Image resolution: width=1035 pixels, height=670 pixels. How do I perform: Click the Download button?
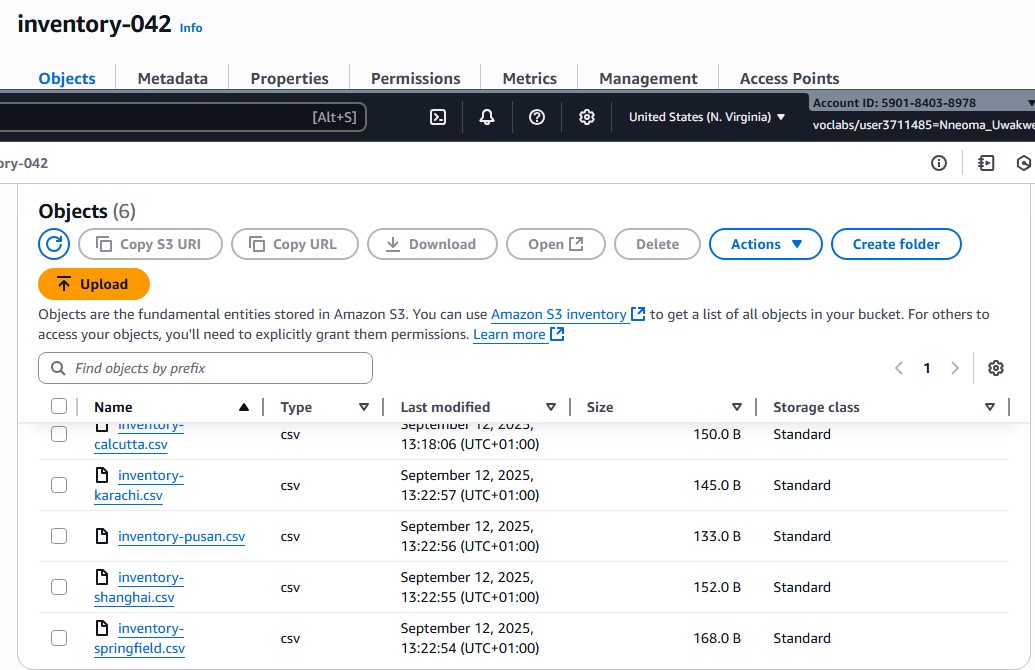tap(432, 244)
